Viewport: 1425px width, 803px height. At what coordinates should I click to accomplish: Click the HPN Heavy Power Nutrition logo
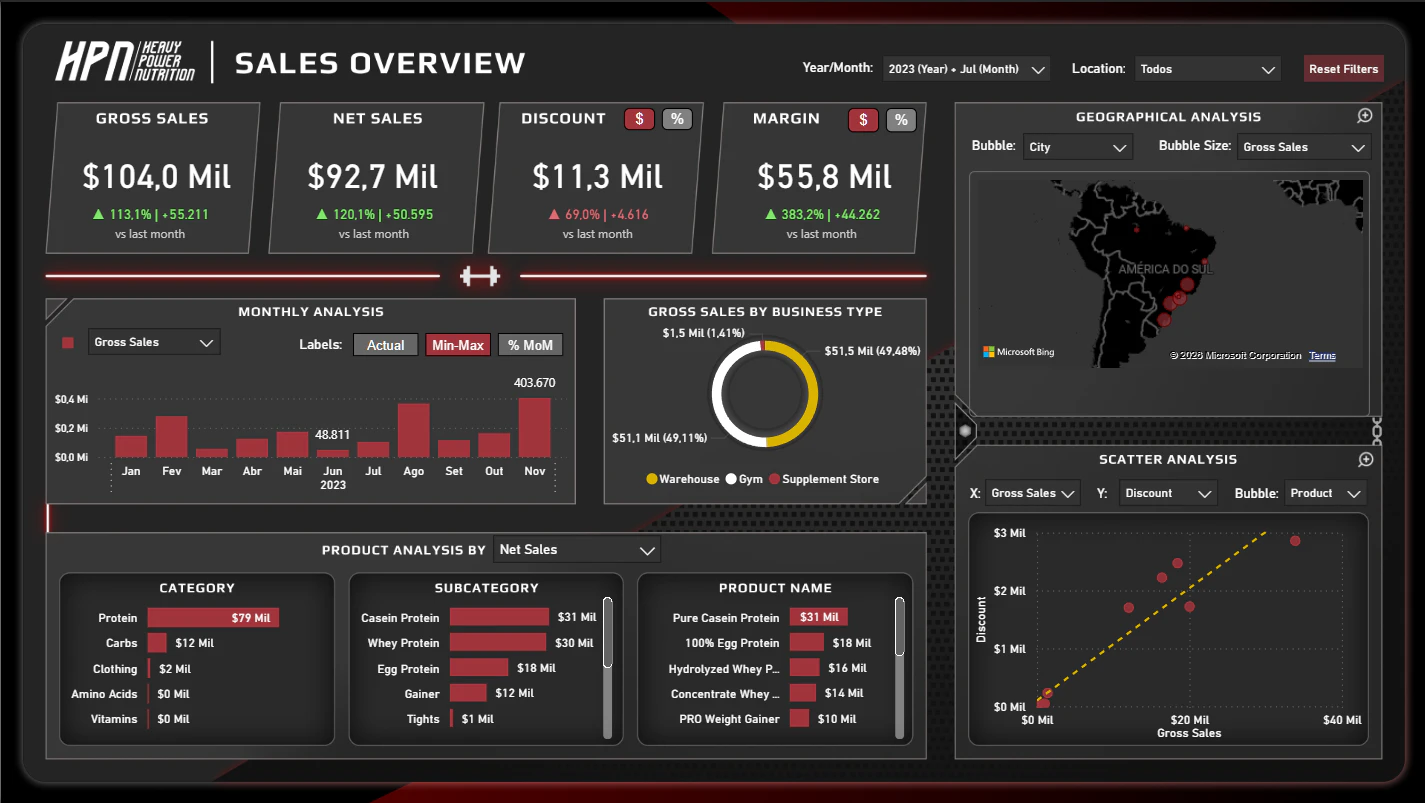(126, 62)
